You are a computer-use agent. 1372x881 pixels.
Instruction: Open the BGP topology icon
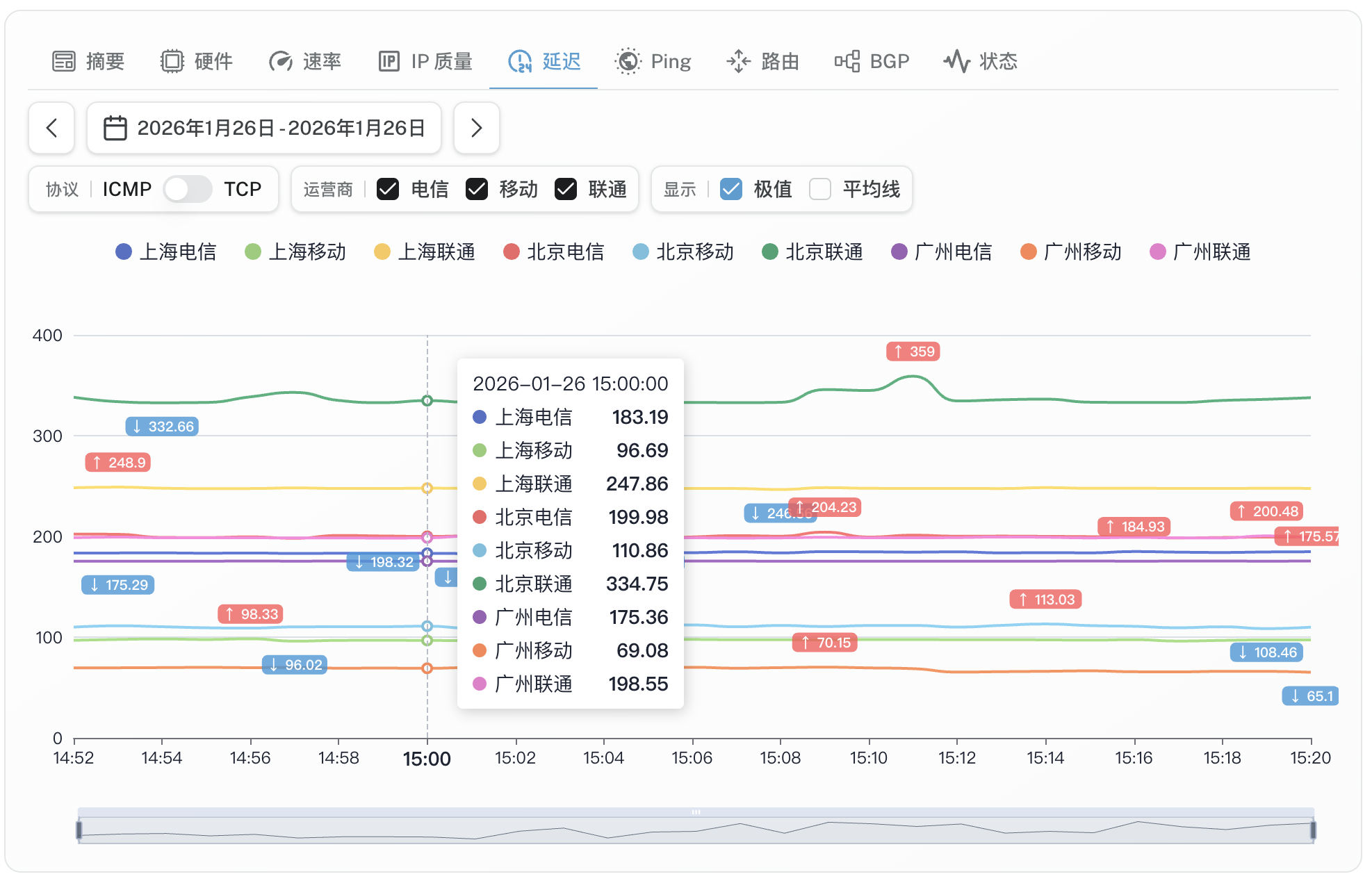coord(847,60)
